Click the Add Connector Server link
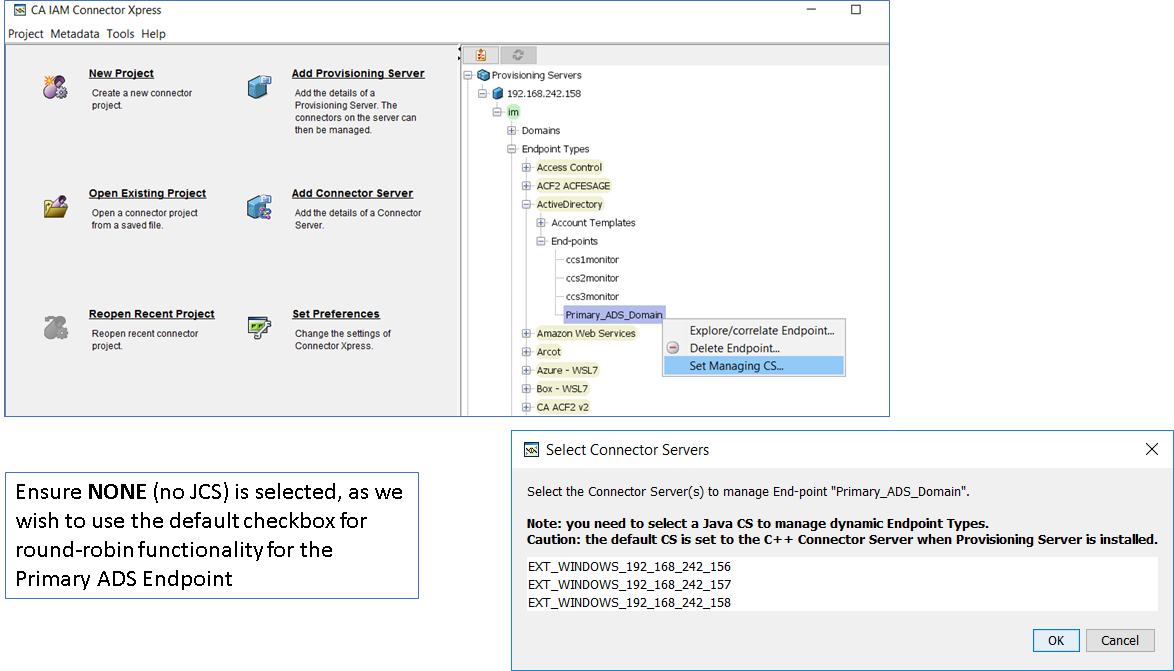 (x=352, y=193)
